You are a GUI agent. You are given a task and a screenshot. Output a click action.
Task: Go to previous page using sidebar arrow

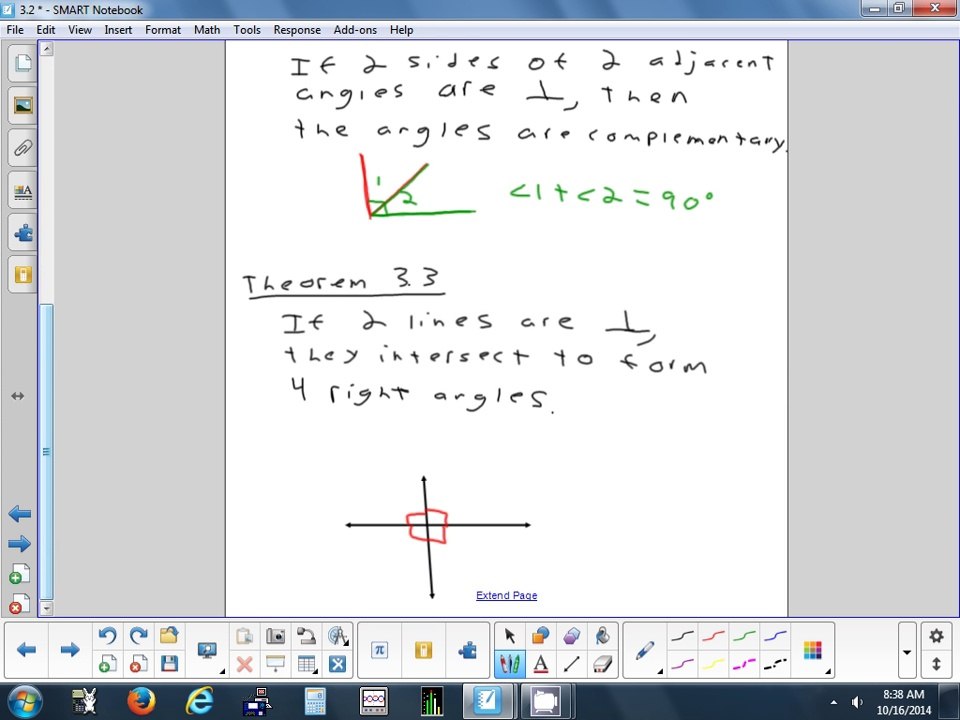[x=20, y=514]
